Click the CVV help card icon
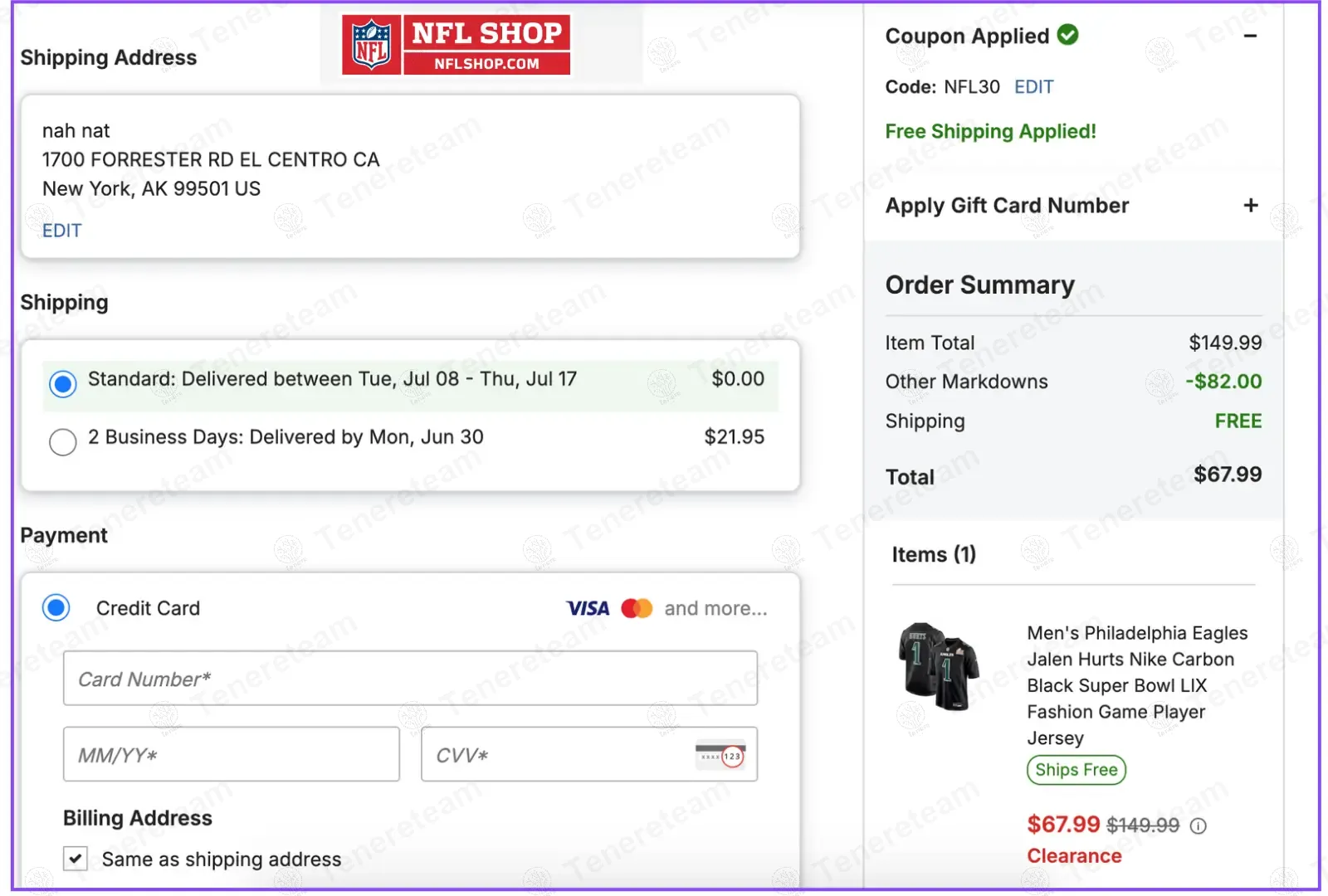1328x896 pixels. tap(720, 755)
